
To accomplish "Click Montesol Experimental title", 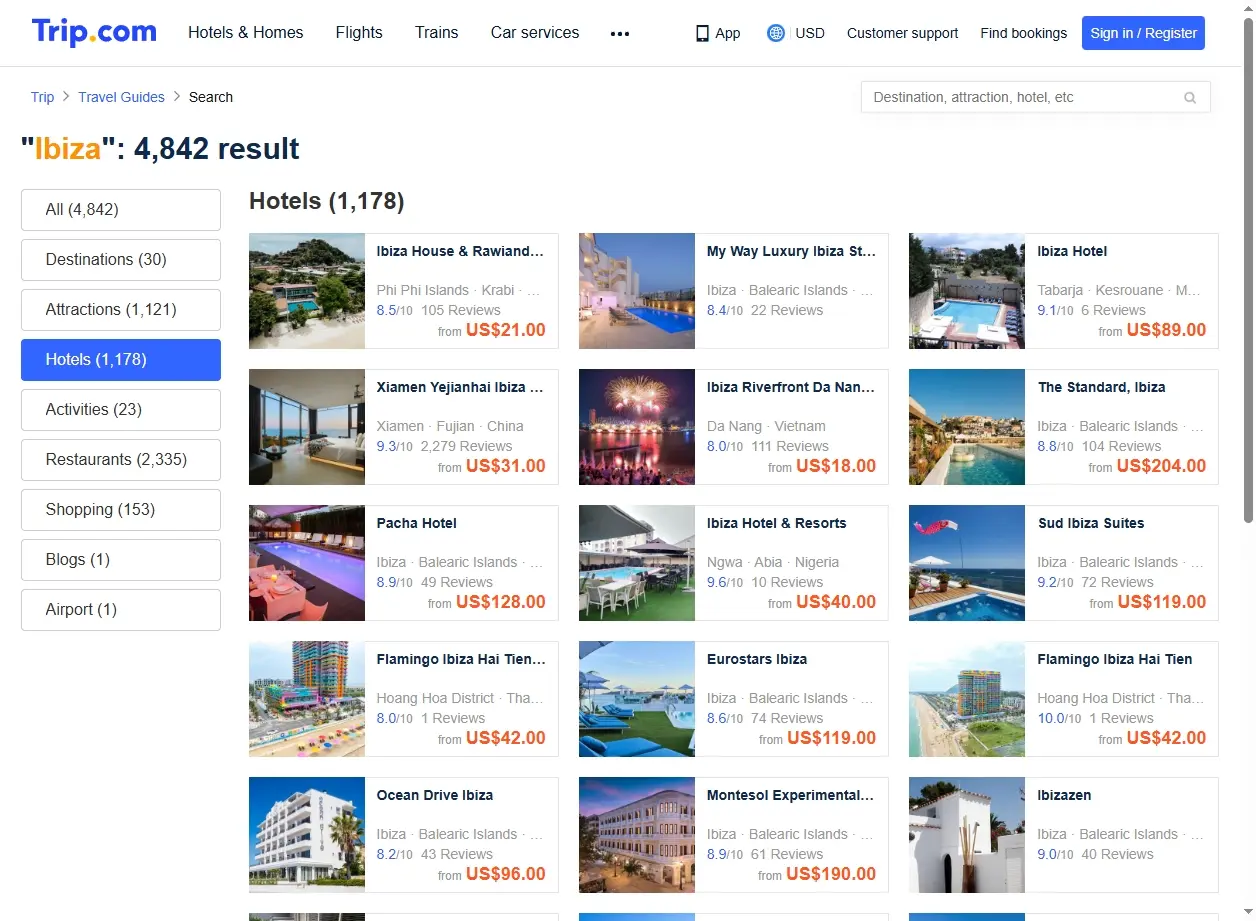I will point(791,796).
